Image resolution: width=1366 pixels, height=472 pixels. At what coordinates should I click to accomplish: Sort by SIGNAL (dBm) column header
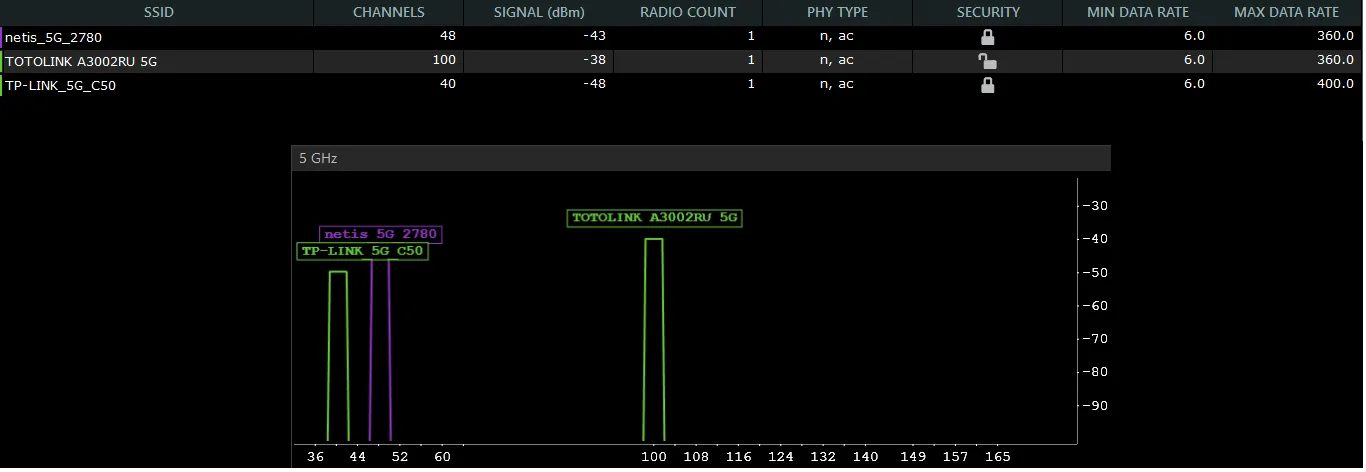(x=539, y=12)
